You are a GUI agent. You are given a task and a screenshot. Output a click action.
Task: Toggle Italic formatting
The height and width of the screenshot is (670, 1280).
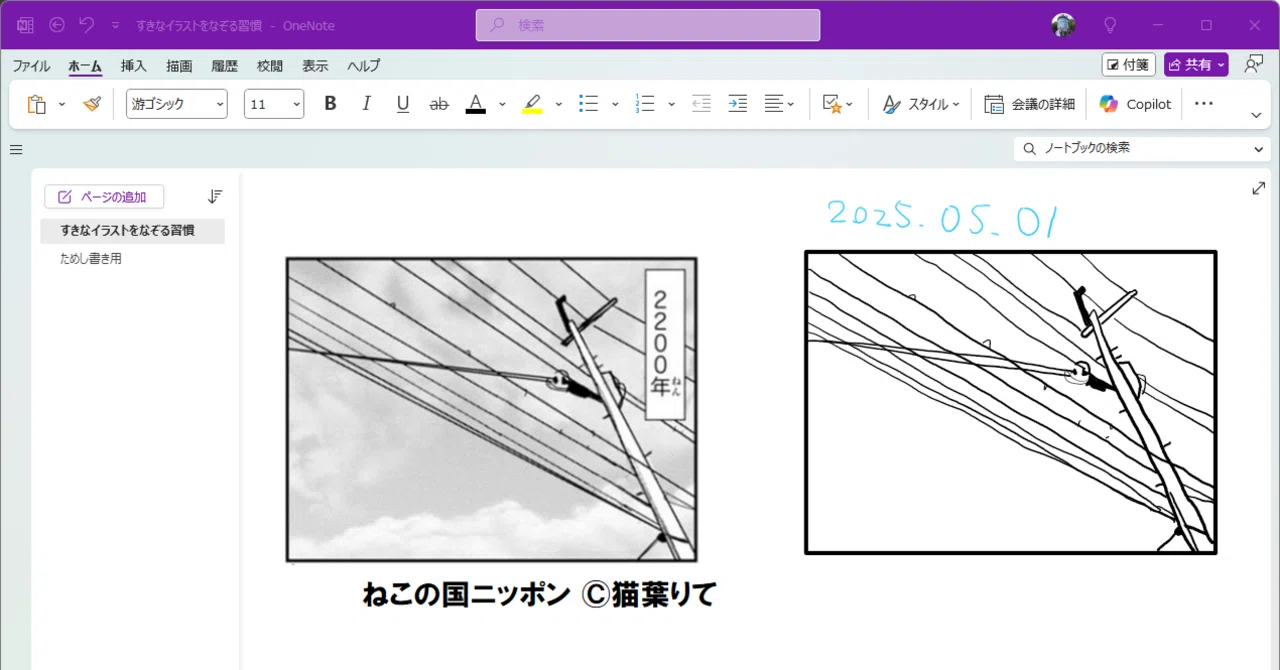[366, 104]
